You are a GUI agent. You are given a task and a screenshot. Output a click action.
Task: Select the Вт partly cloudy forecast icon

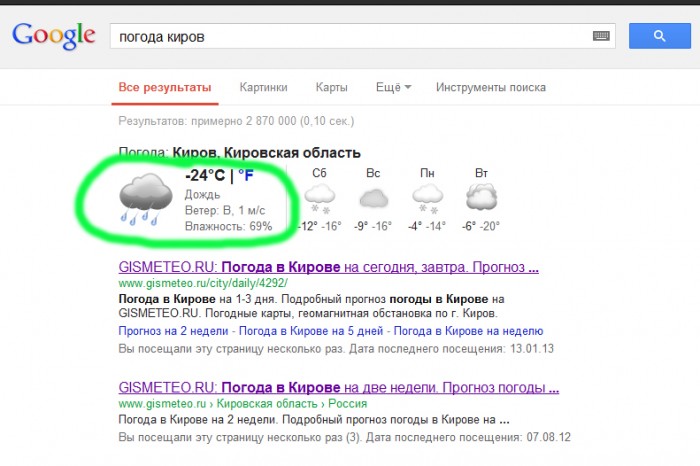tap(481, 196)
